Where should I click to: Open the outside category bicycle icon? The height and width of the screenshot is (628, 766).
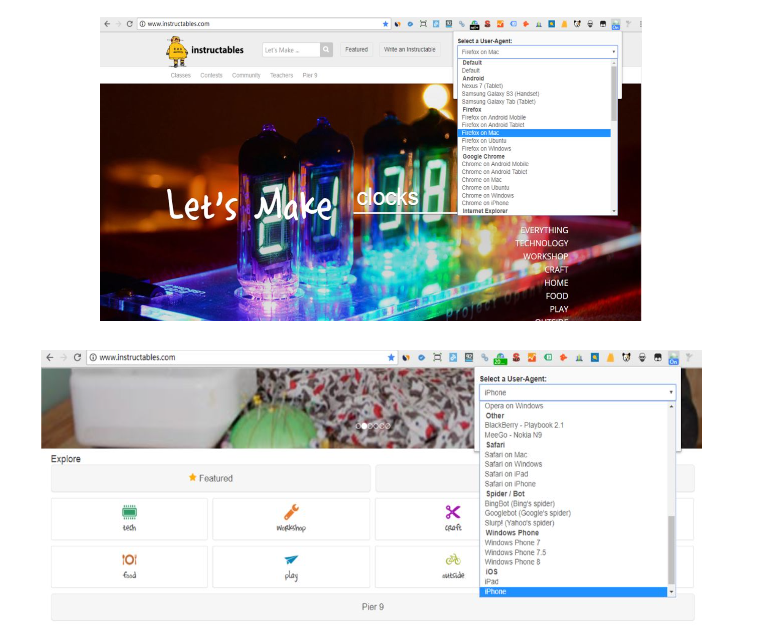(453, 559)
